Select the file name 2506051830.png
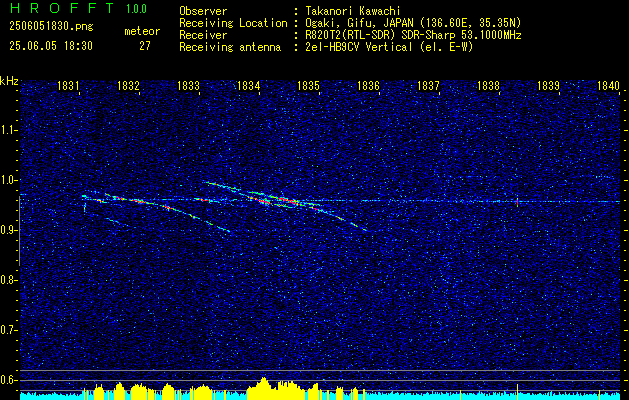 (x=51, y=27)
